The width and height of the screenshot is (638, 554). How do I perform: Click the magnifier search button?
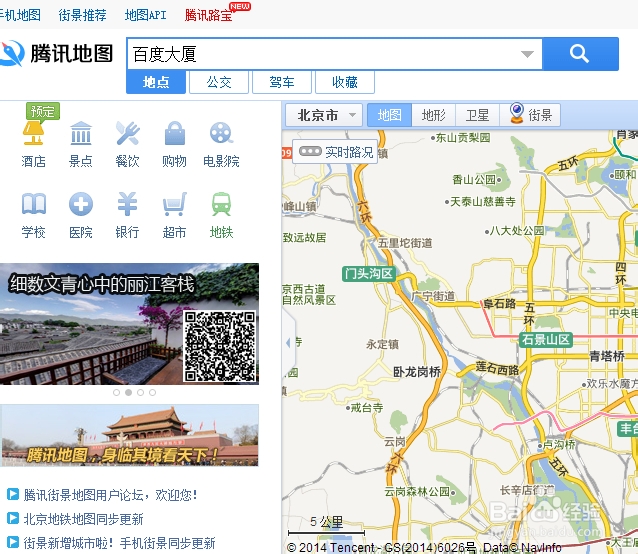(x=580, y=54)
